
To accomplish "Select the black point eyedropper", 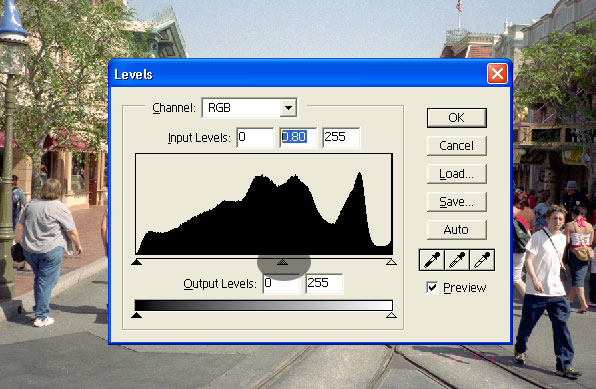I will point(432,260).
